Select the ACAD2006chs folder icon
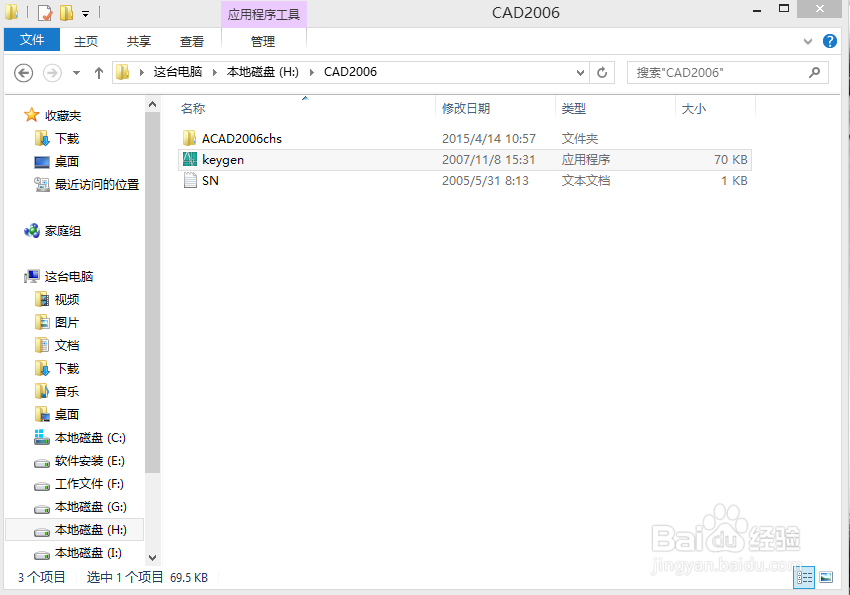The image size is (850, 595). 189,138
